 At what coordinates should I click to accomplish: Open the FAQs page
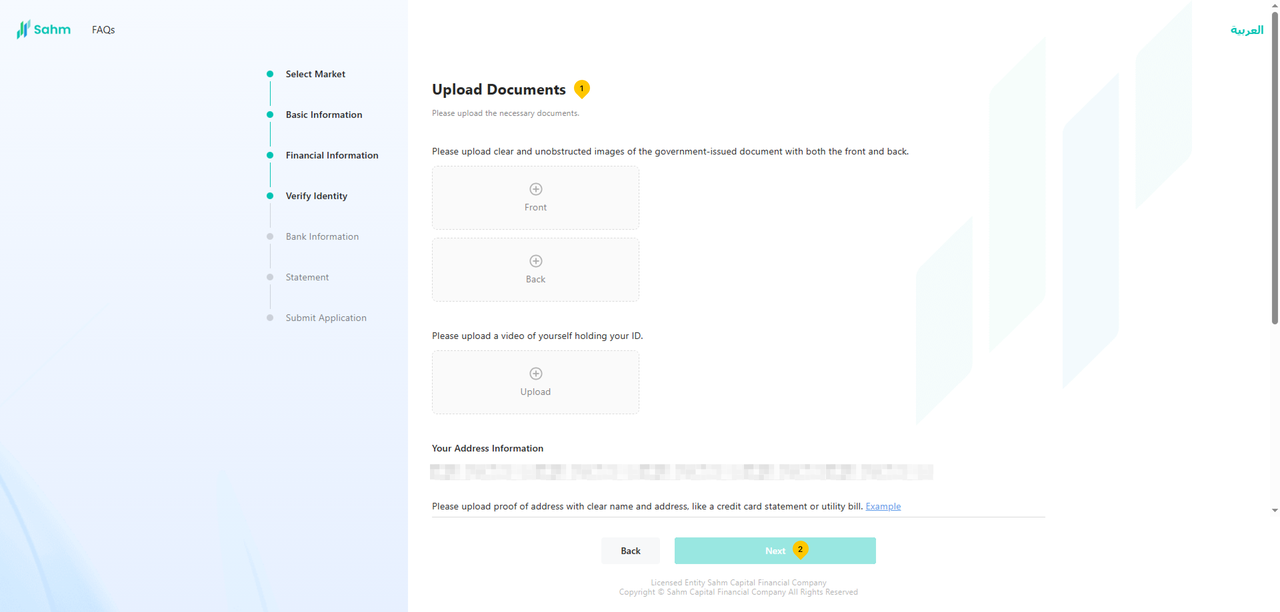[103, 30]
